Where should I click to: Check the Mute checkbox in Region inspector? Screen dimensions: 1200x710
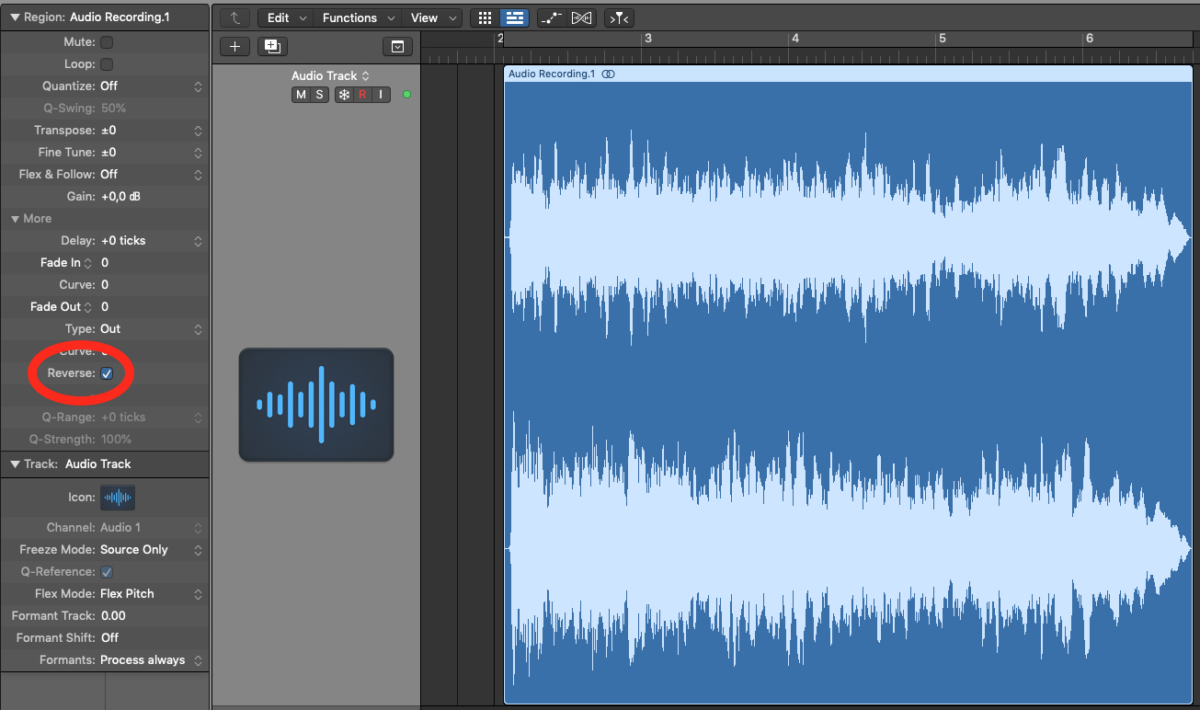click(x=107, y=42)
